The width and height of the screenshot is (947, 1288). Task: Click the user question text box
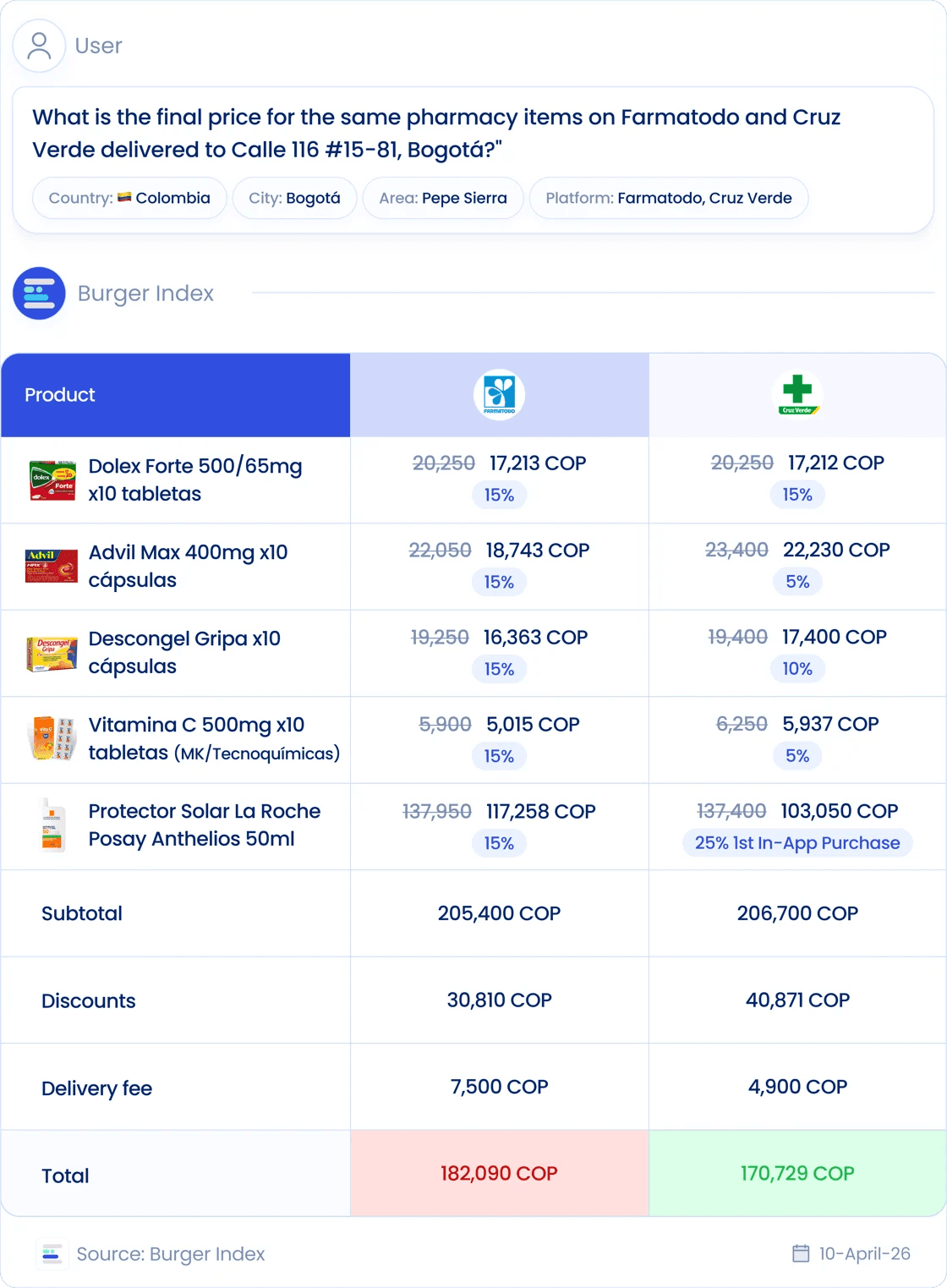click(473, 160)
